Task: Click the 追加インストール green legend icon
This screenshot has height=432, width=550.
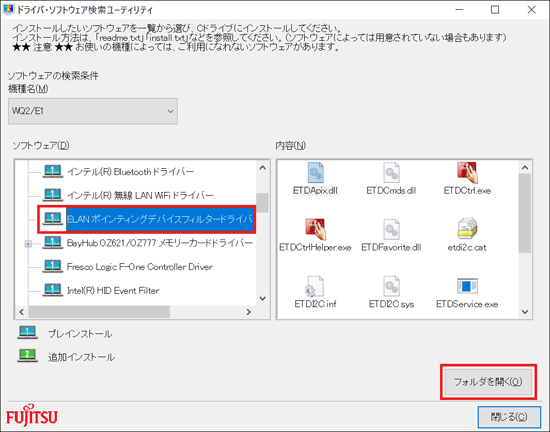Action: (x=27, y=356)
